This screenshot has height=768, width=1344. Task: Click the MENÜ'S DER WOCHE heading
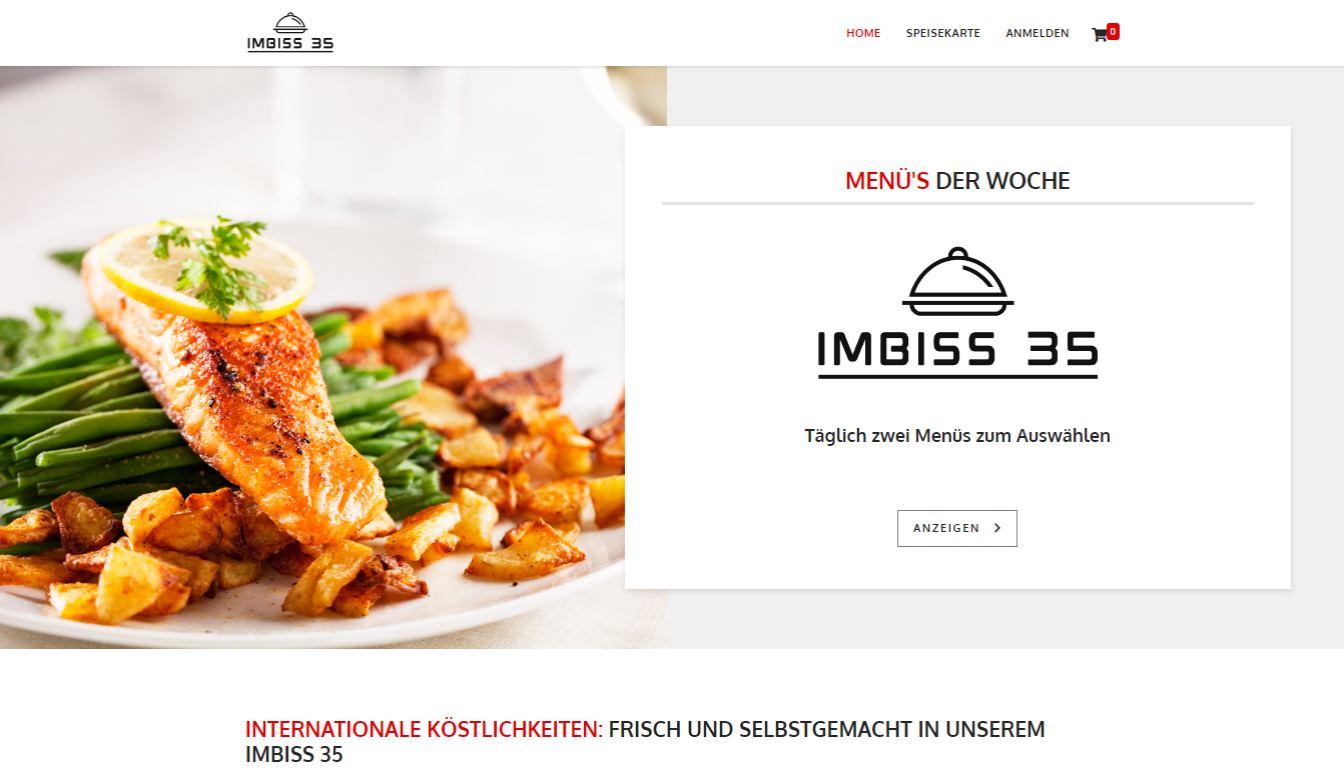(957, 181)
